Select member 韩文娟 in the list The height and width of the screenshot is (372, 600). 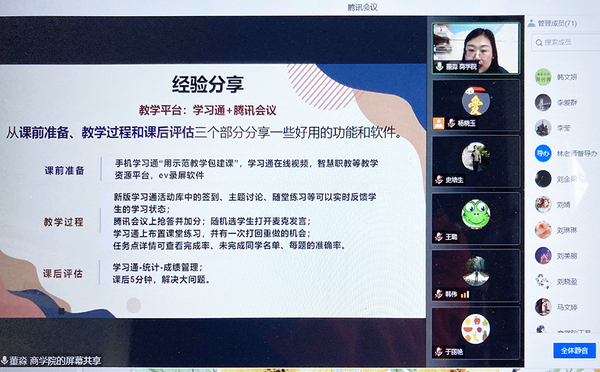pyautogui.click(x=566, y=77)
